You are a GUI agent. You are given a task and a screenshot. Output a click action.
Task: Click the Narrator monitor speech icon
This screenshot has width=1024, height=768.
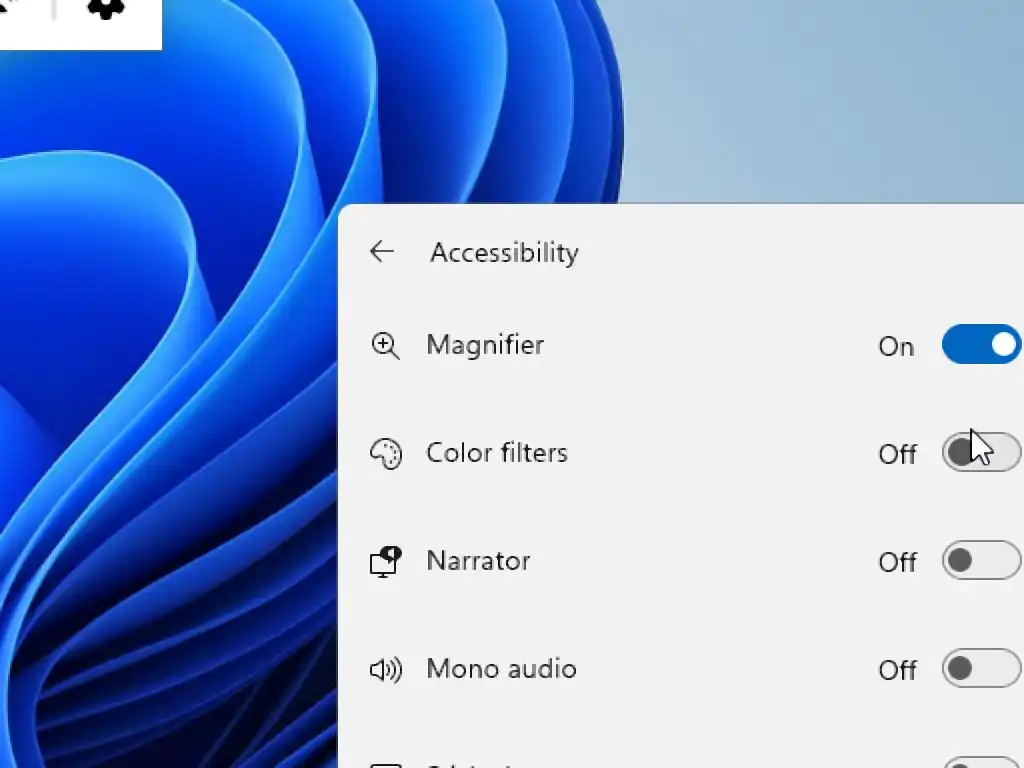tap(386, 562)
